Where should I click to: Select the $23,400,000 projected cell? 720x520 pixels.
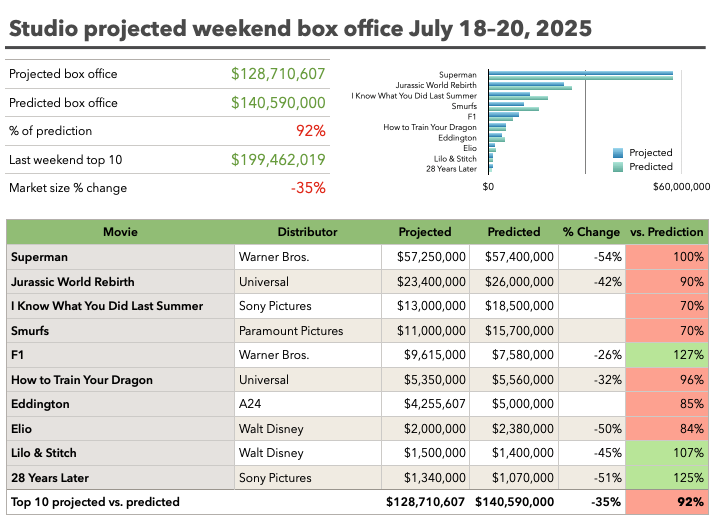click(425, 282)
